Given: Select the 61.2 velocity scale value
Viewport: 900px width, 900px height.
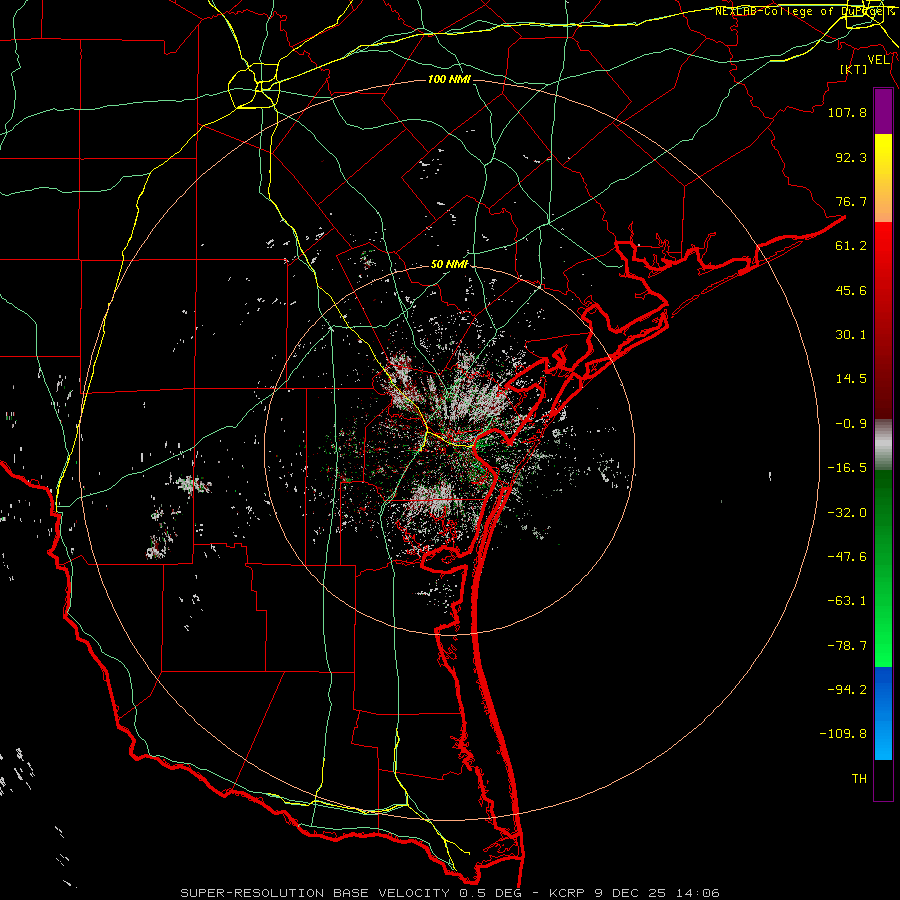Looking at the screenshot, I should point(851,246).
